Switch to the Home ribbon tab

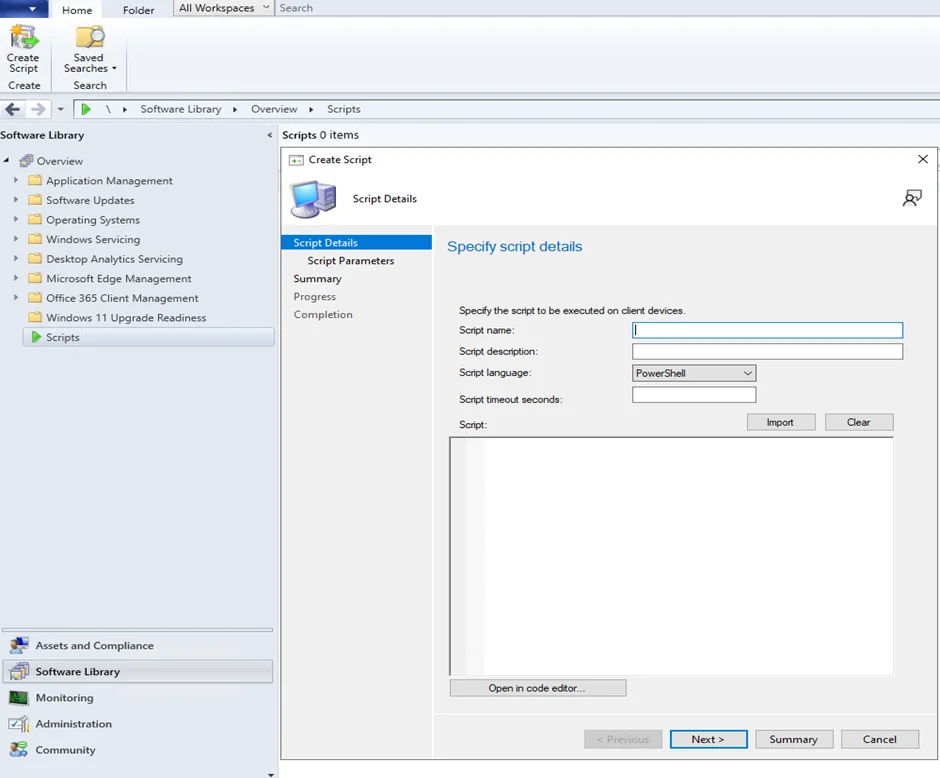coord(77,10)
